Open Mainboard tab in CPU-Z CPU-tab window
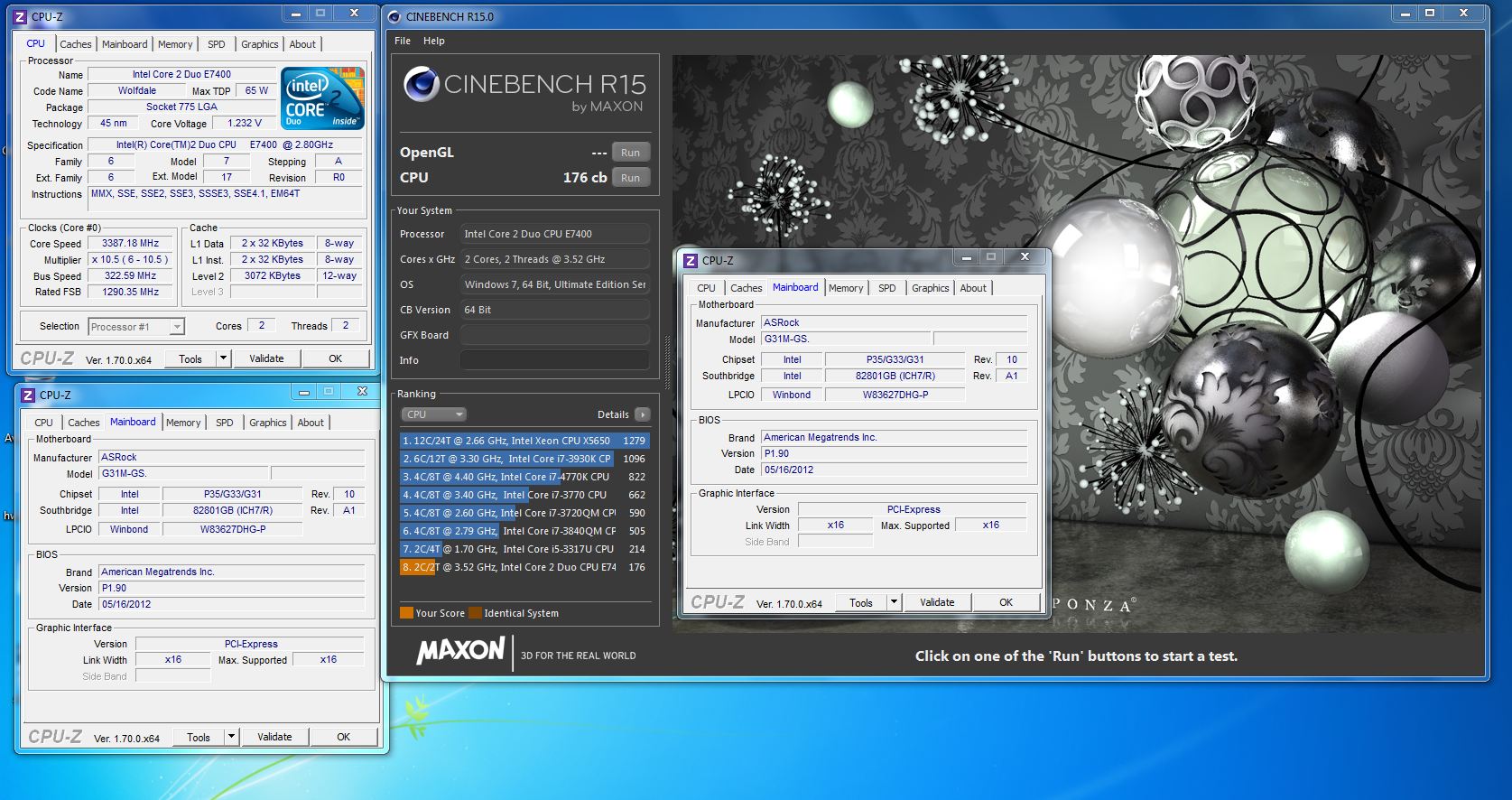1512x800 pixels. (x=125, y=44)
